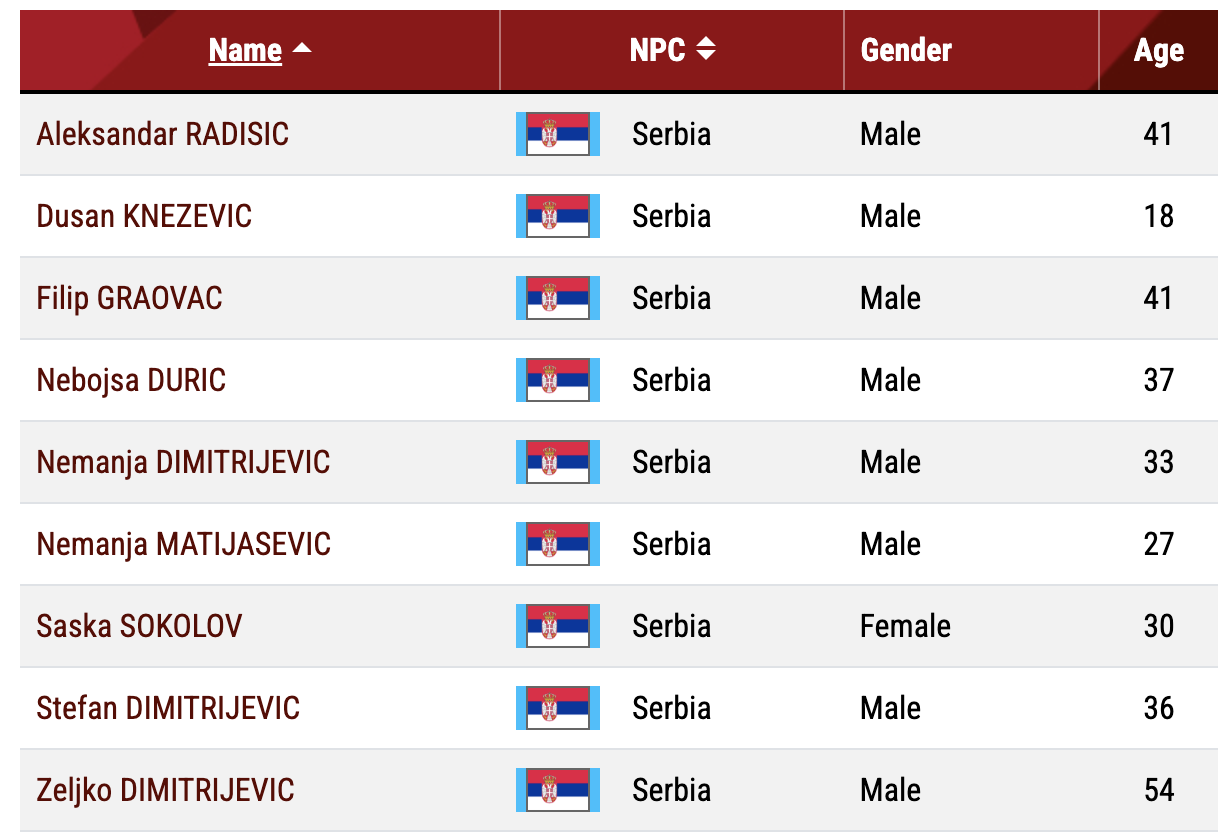Click flag icon for Zeljko Dimitrijevic
Screen dimensions: 1218x832
558,790
